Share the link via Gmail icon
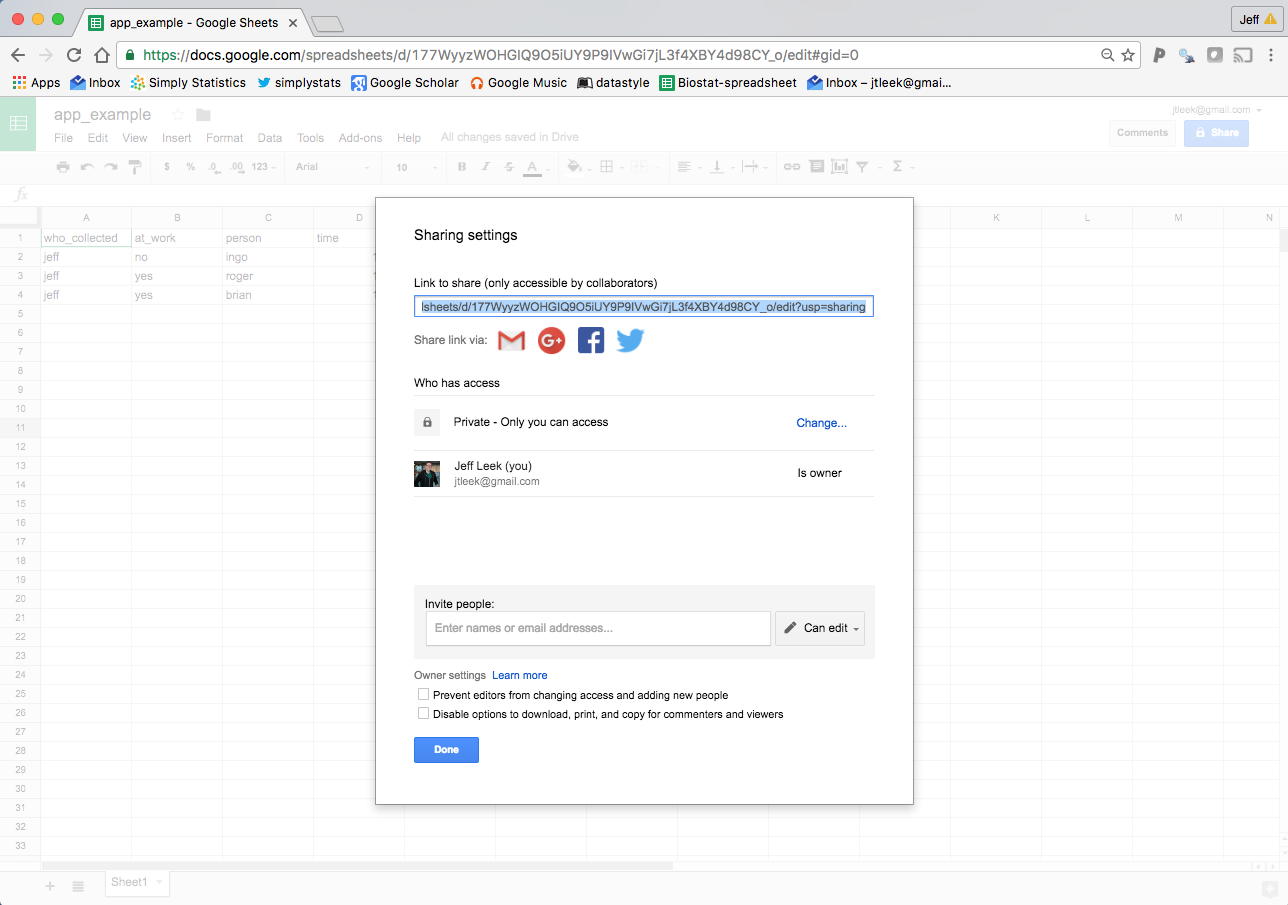This screenshot has width=1288, height=905. 511,341
